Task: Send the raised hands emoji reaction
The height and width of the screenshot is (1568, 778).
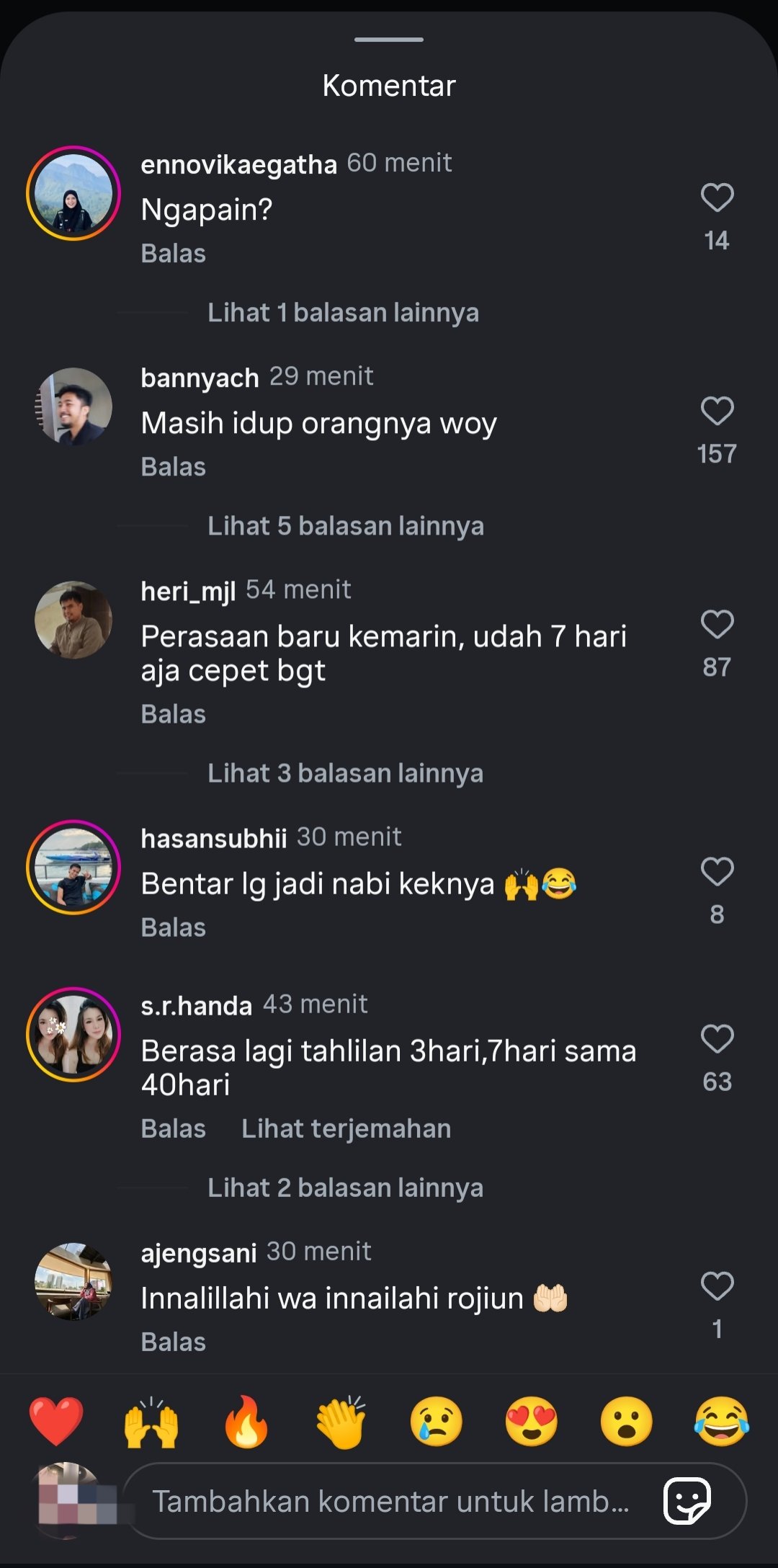Action: click(151, 1422)
